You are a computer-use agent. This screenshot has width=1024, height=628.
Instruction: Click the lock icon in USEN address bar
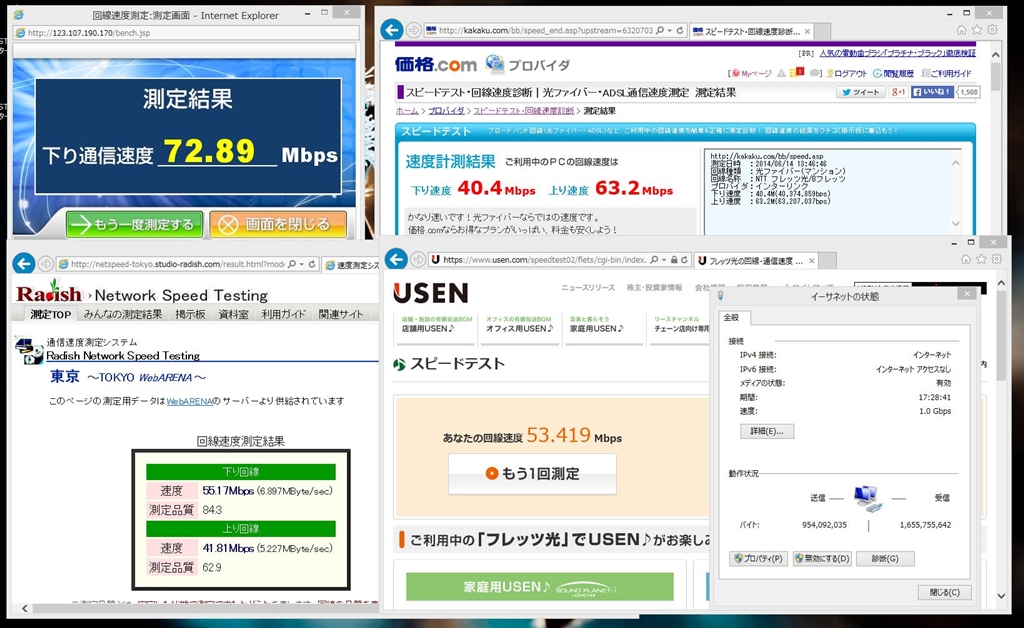(x=674, y=260)
